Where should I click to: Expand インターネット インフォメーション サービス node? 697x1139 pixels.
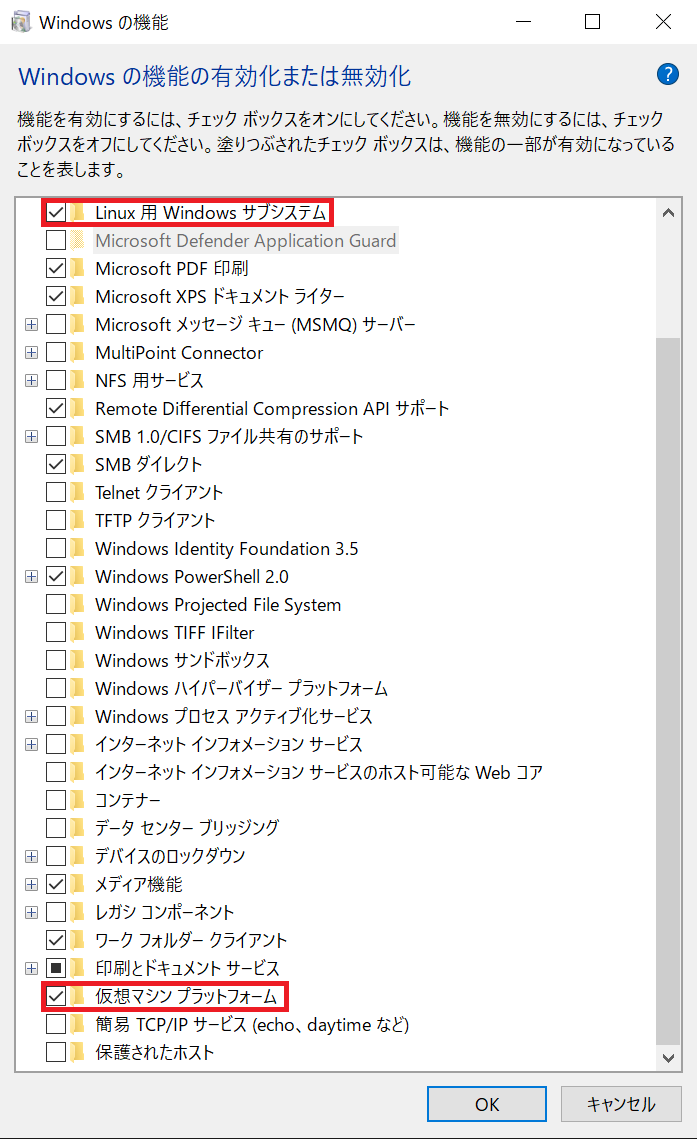coord(32,745)
